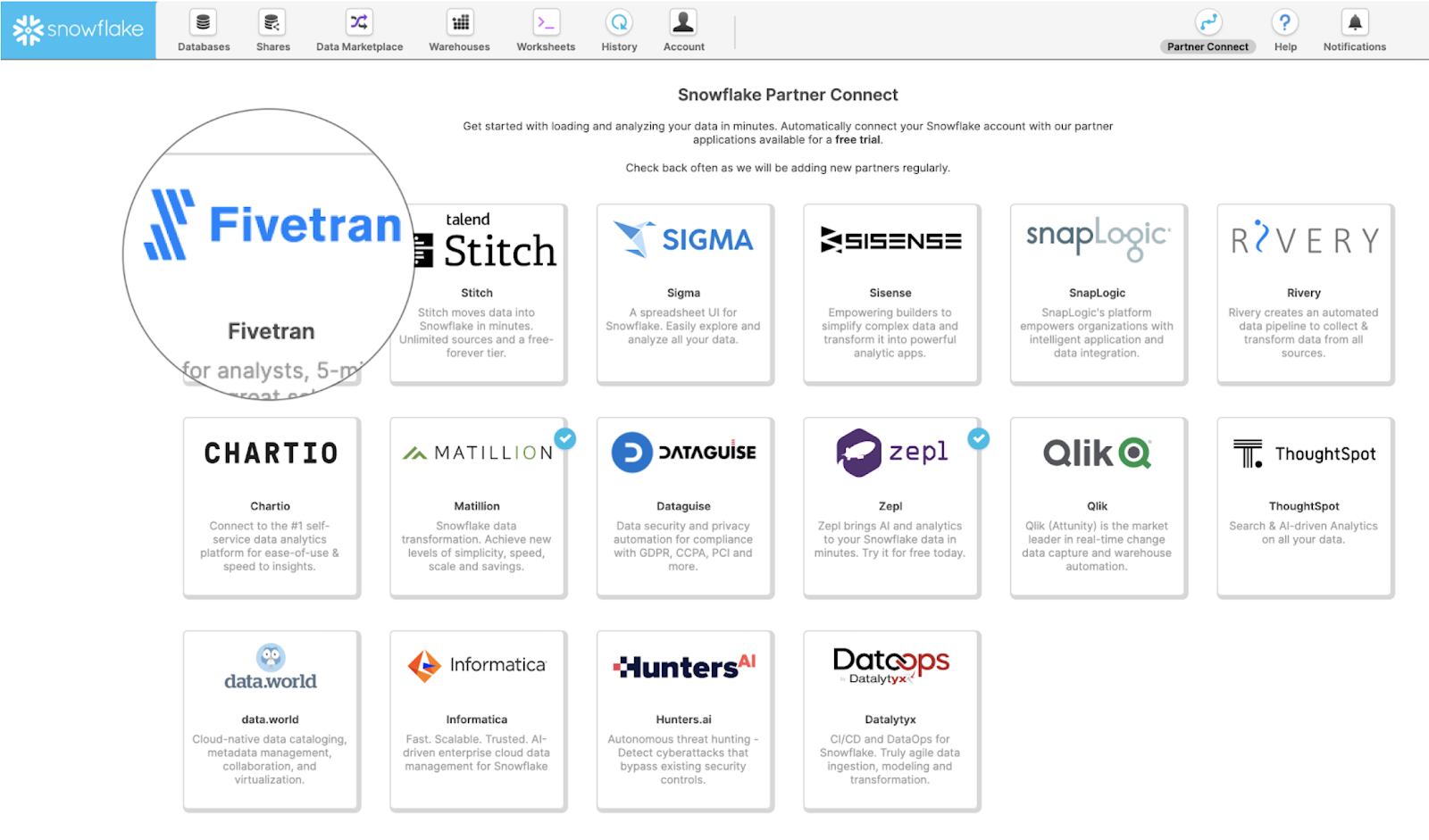Open the History icon
The image size is (1429, 840).
pyautogui.click(x=619, y=22)
